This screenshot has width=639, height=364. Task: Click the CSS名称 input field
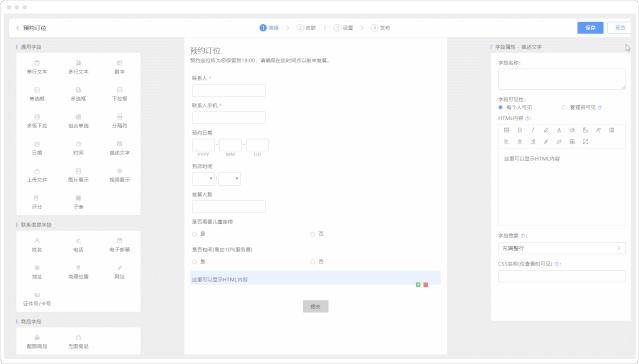[561, 276]
